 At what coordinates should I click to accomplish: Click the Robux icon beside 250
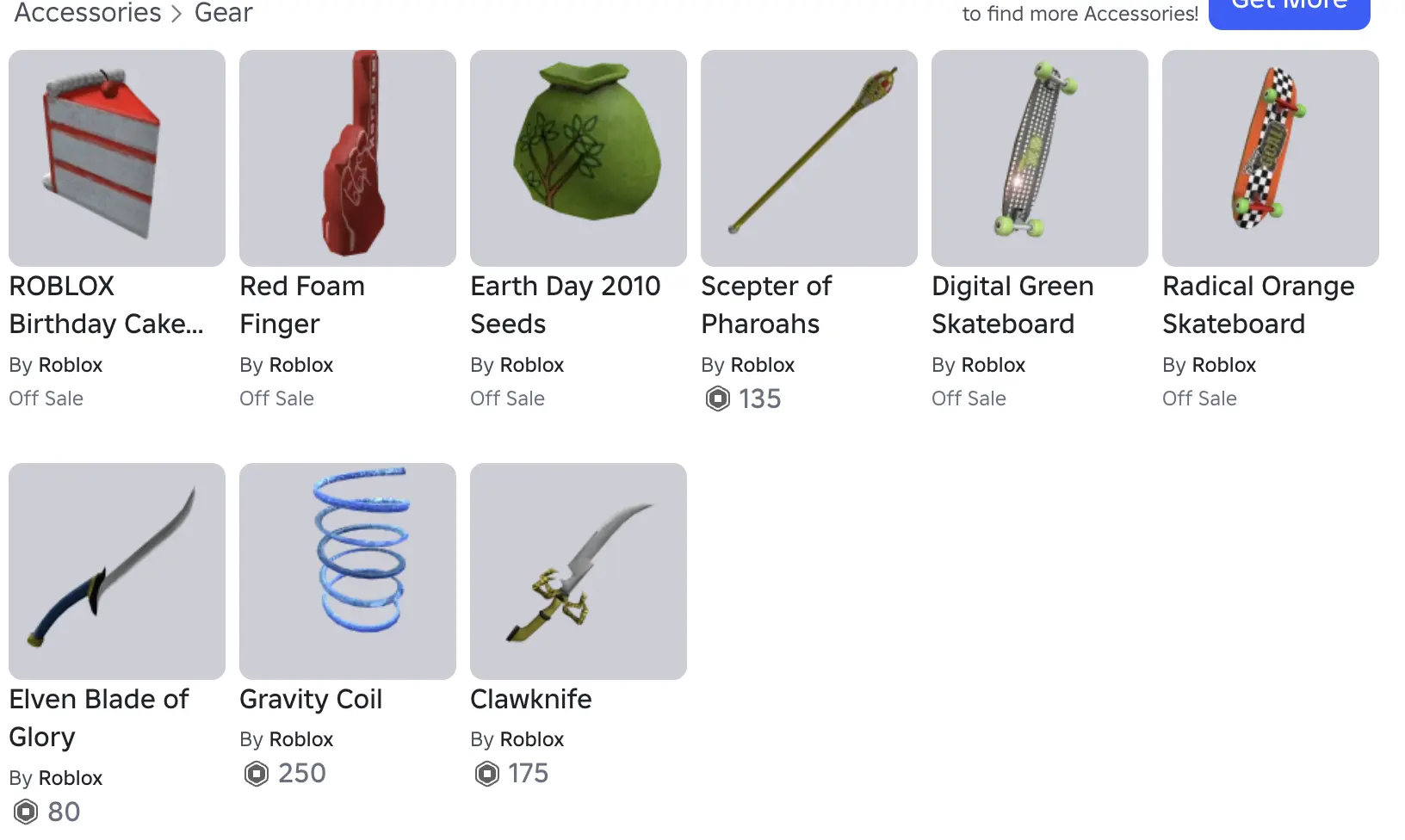pyautogui.click(x=257, y=774)
